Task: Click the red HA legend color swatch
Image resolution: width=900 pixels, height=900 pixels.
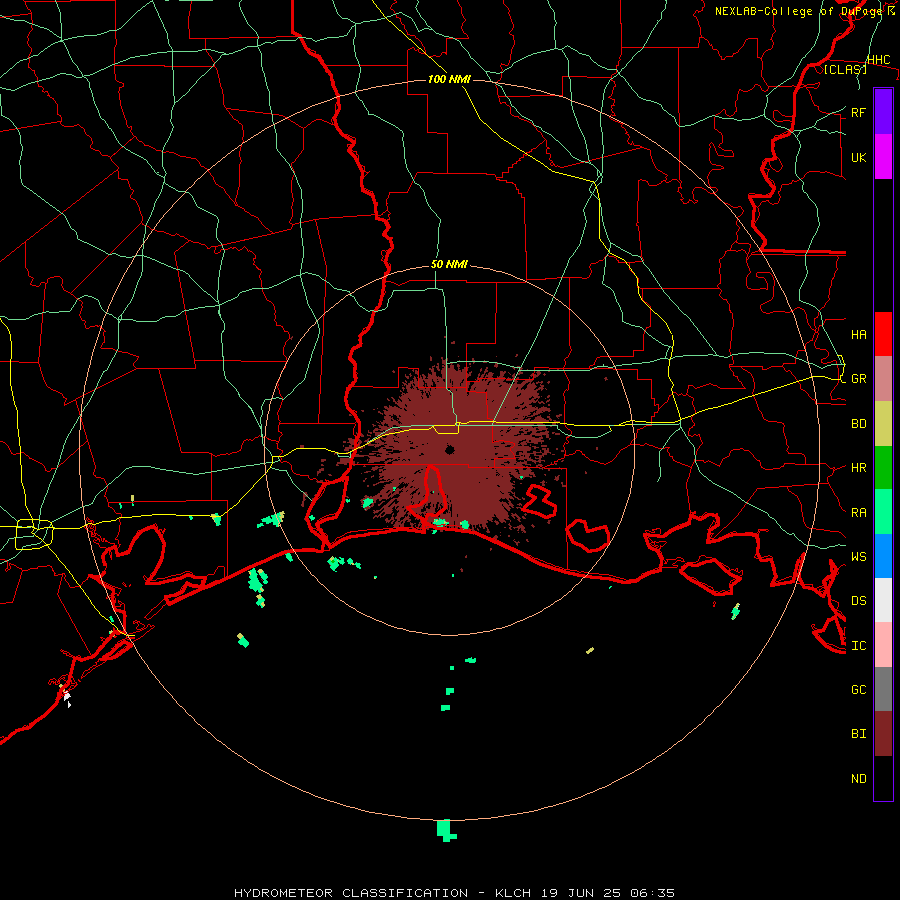Action: click(x=883, y=334)
